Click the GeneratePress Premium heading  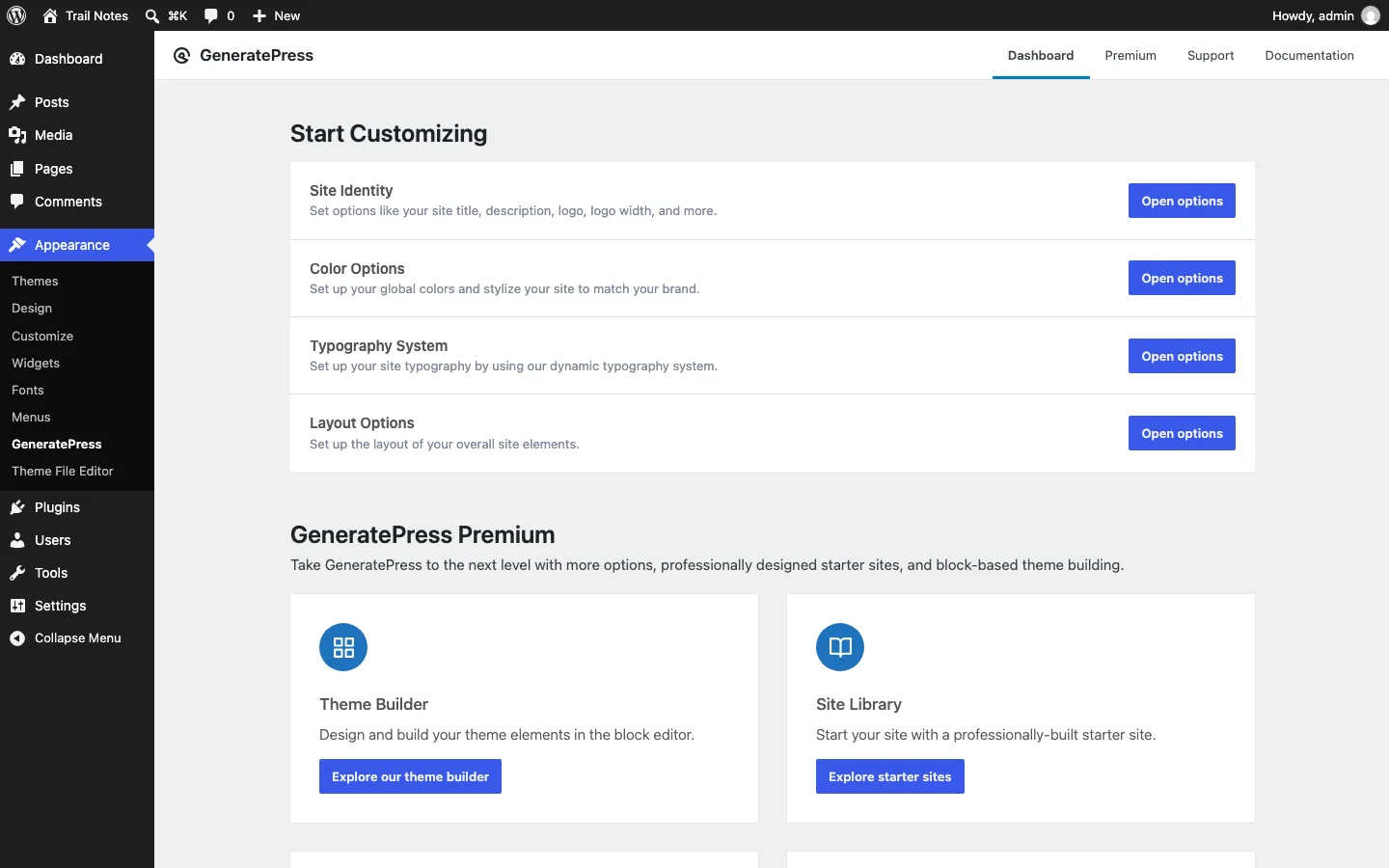click(x=422, y=534)
